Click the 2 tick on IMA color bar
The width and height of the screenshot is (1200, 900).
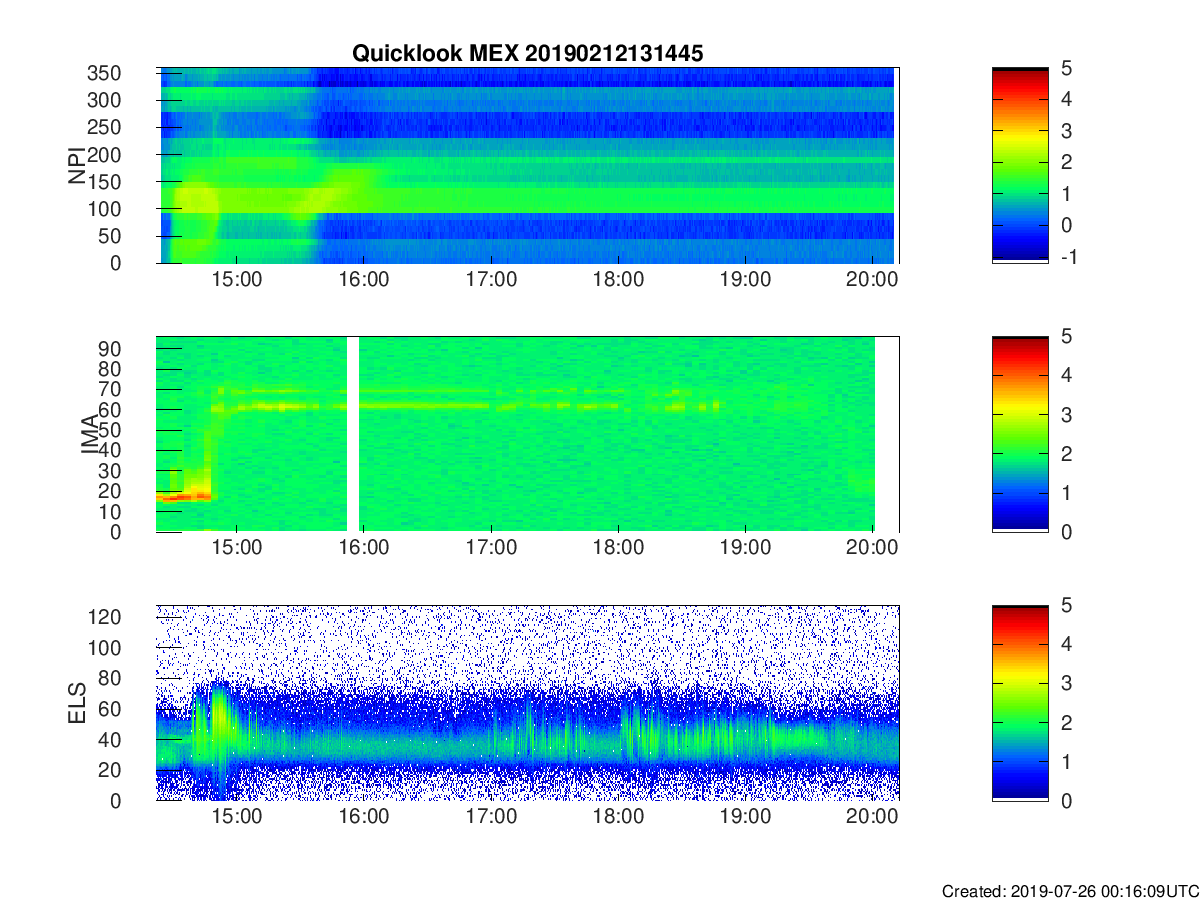coord(1066,454)
